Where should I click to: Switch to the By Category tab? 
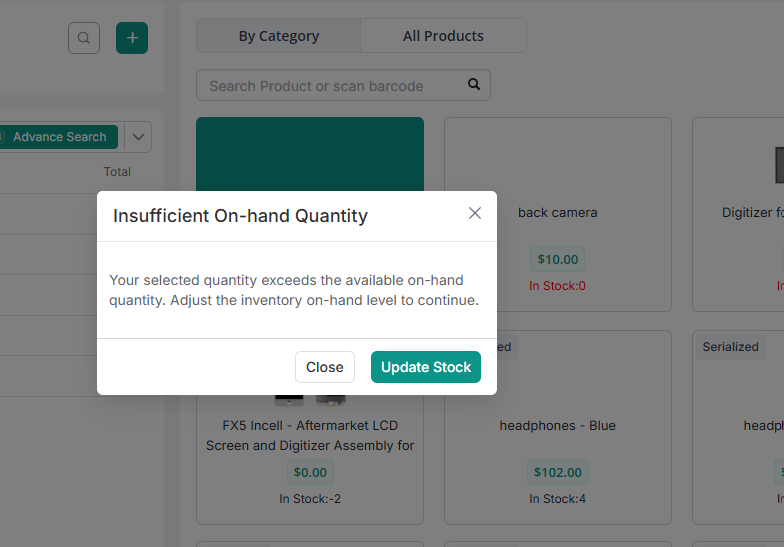pyautogui.click(x=278, y=36)
